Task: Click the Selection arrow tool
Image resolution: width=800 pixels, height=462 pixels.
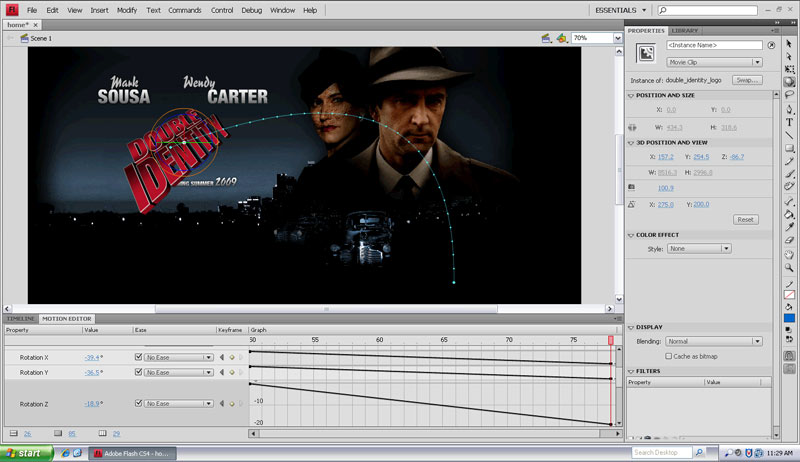Action: click(790, 44)
